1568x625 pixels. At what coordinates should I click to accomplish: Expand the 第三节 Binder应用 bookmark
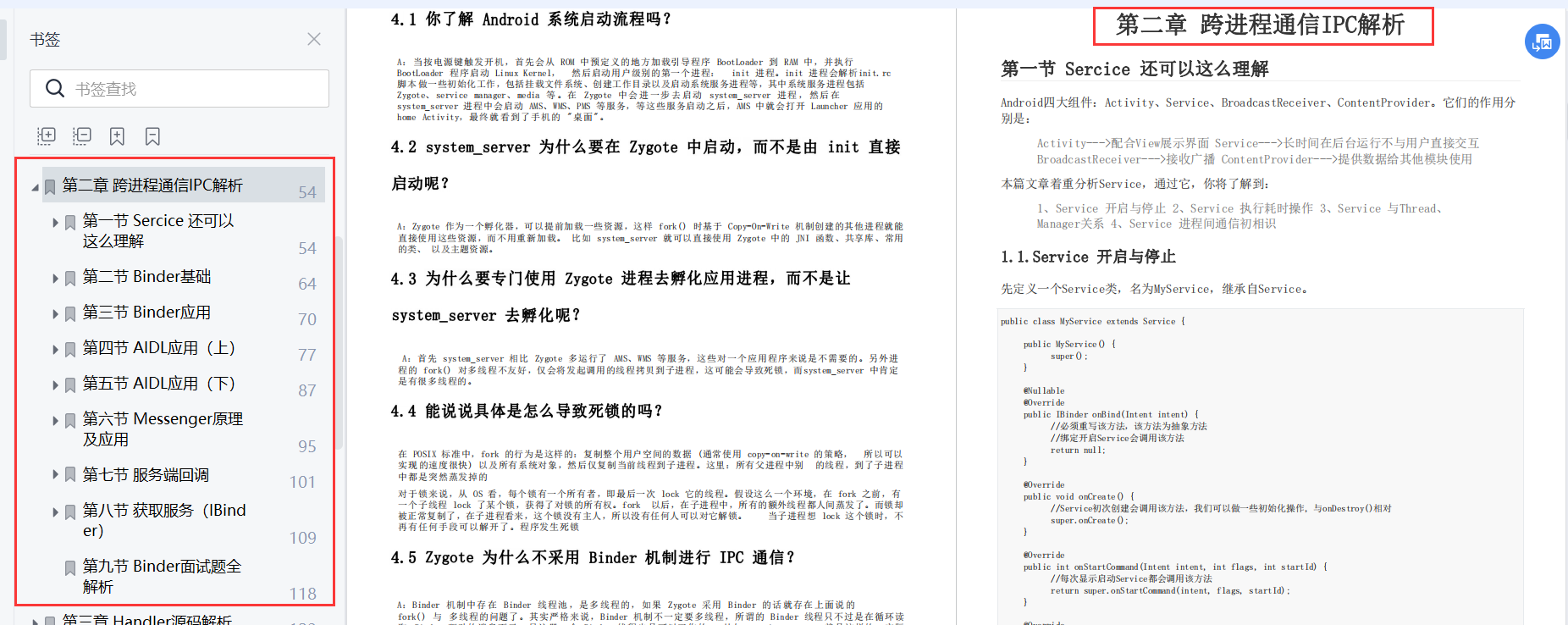(x=56, y=314)
